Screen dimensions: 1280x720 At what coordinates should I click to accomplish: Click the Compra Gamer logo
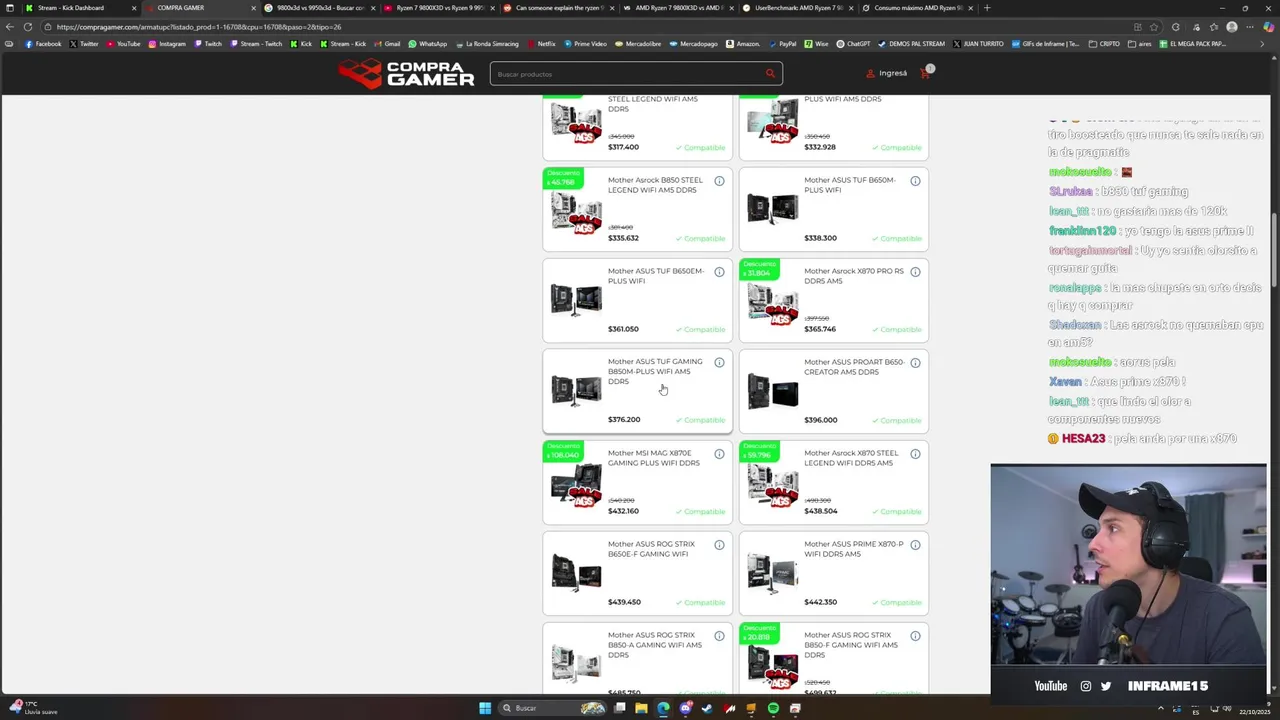[406, 72]
